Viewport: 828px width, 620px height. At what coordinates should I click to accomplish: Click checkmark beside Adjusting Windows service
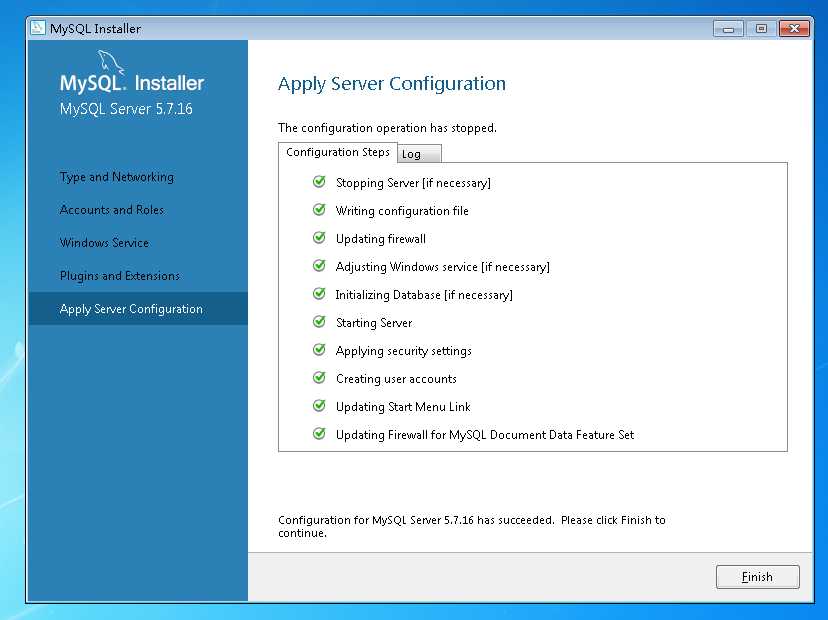coord(319,266)
